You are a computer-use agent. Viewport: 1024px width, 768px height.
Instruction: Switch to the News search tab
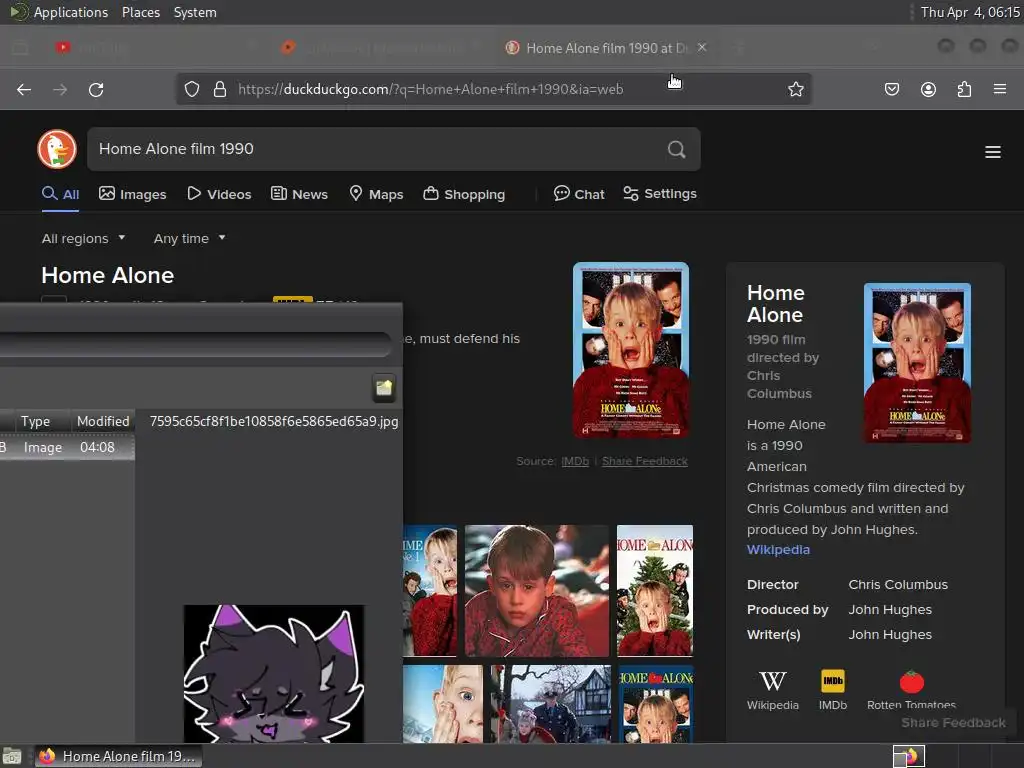(299, 194)
